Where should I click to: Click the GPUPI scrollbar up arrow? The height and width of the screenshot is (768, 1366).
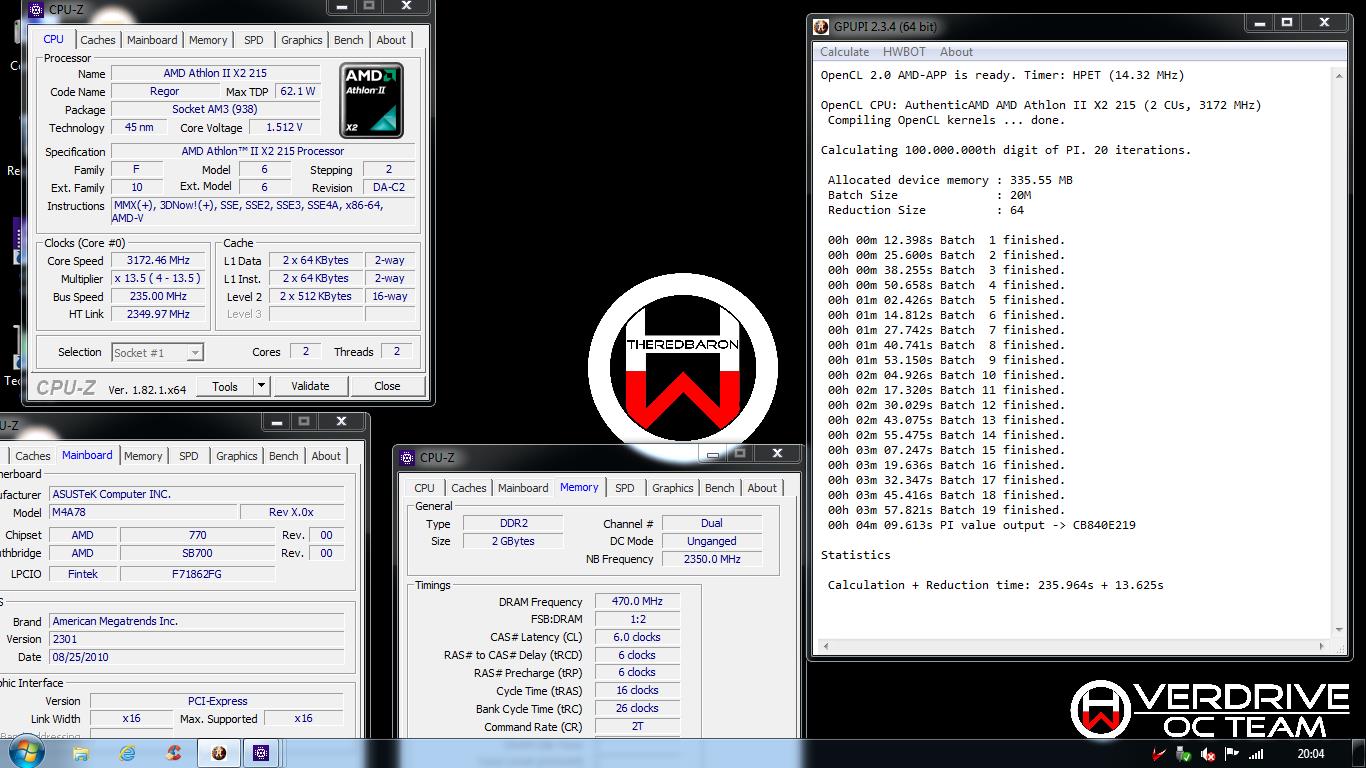click(1340, 74)
